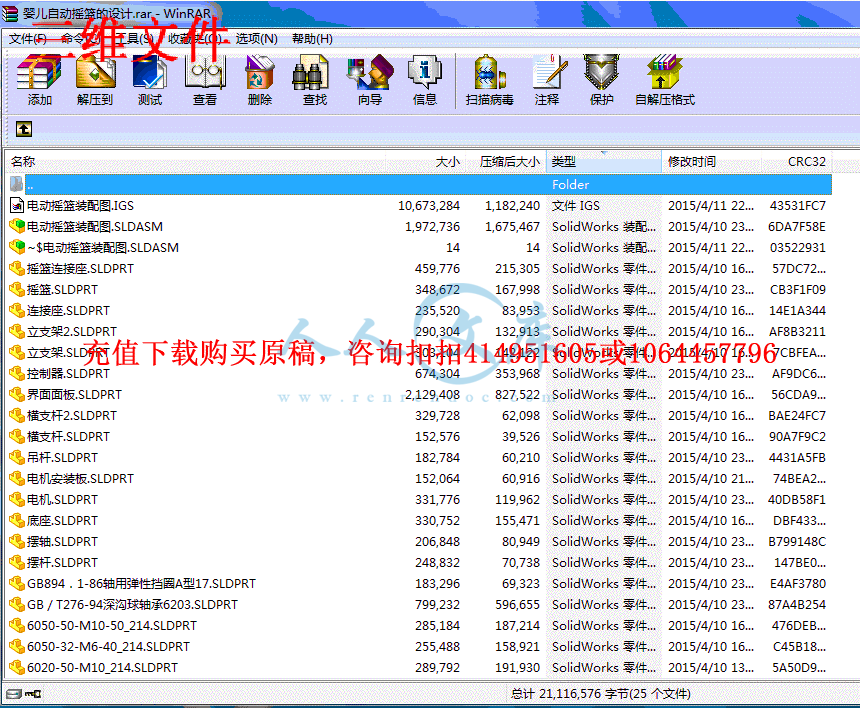860x708 pixels.
Task: Open the 帮助(H) menu
Action: click(312, 39)
